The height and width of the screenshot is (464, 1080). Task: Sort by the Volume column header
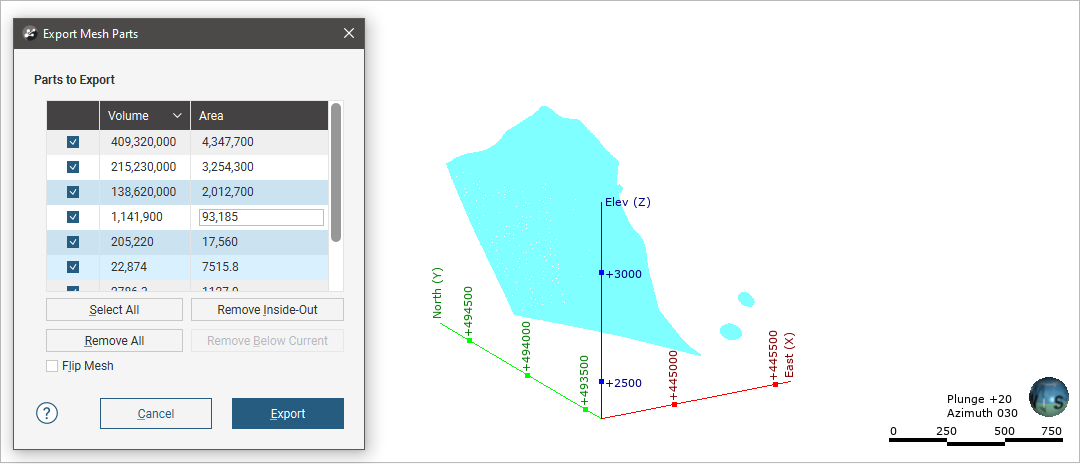[x=145, y=116]
